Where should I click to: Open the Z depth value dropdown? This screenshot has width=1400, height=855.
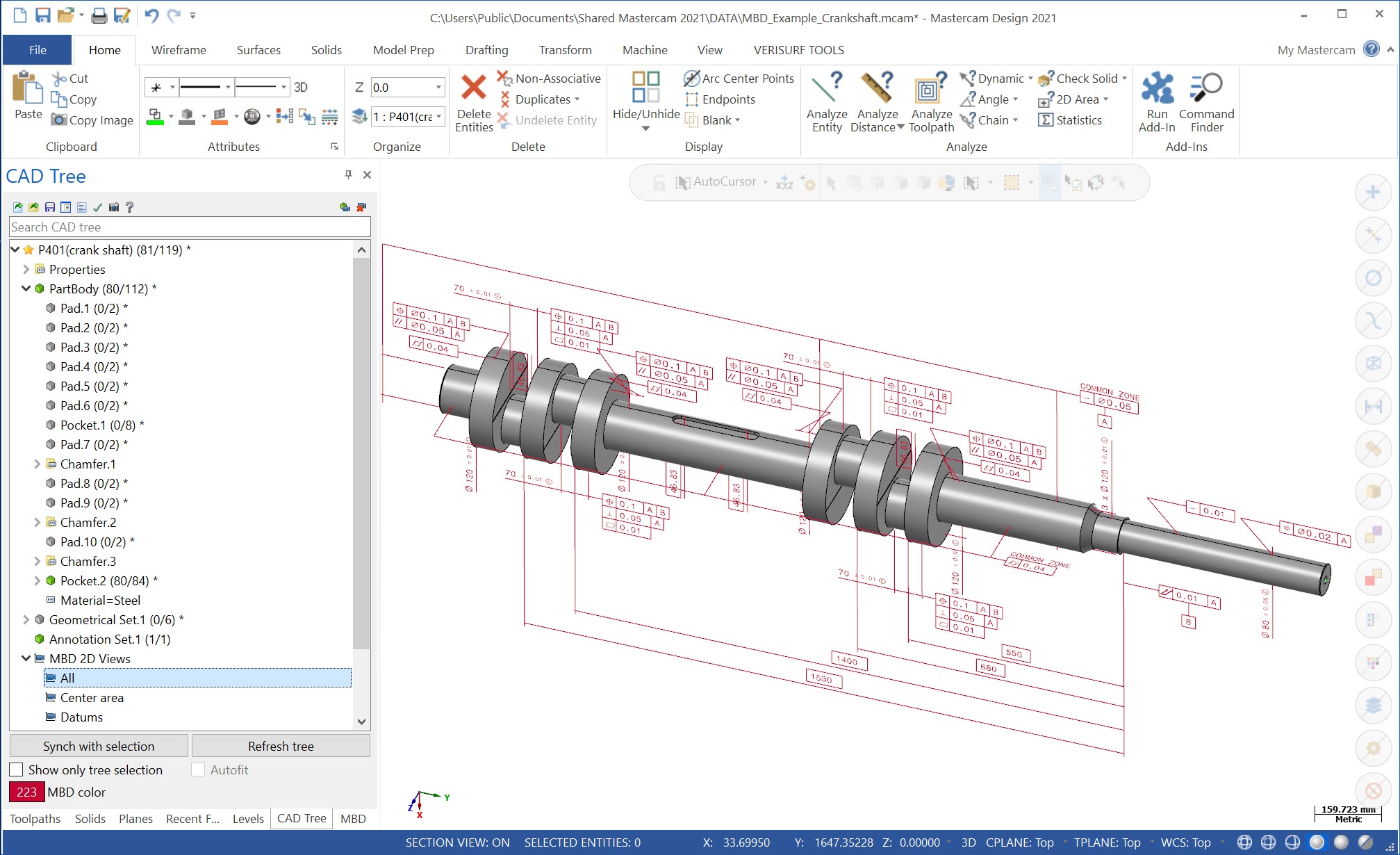click(x=438, y=88)
